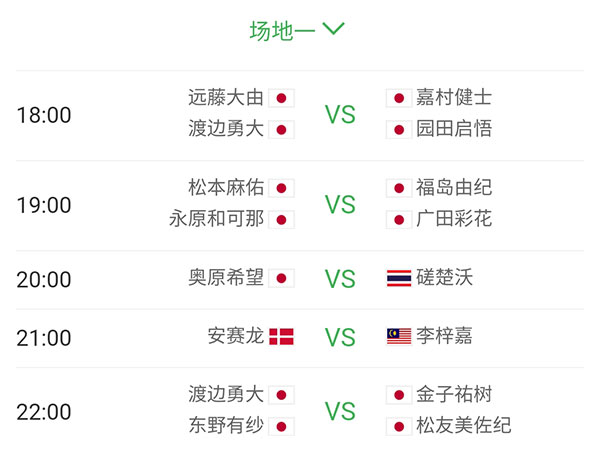The height and width of the screenshot is (457, 600).
Task: Open player 安赛龙 profile
Action: click(236, 336)
